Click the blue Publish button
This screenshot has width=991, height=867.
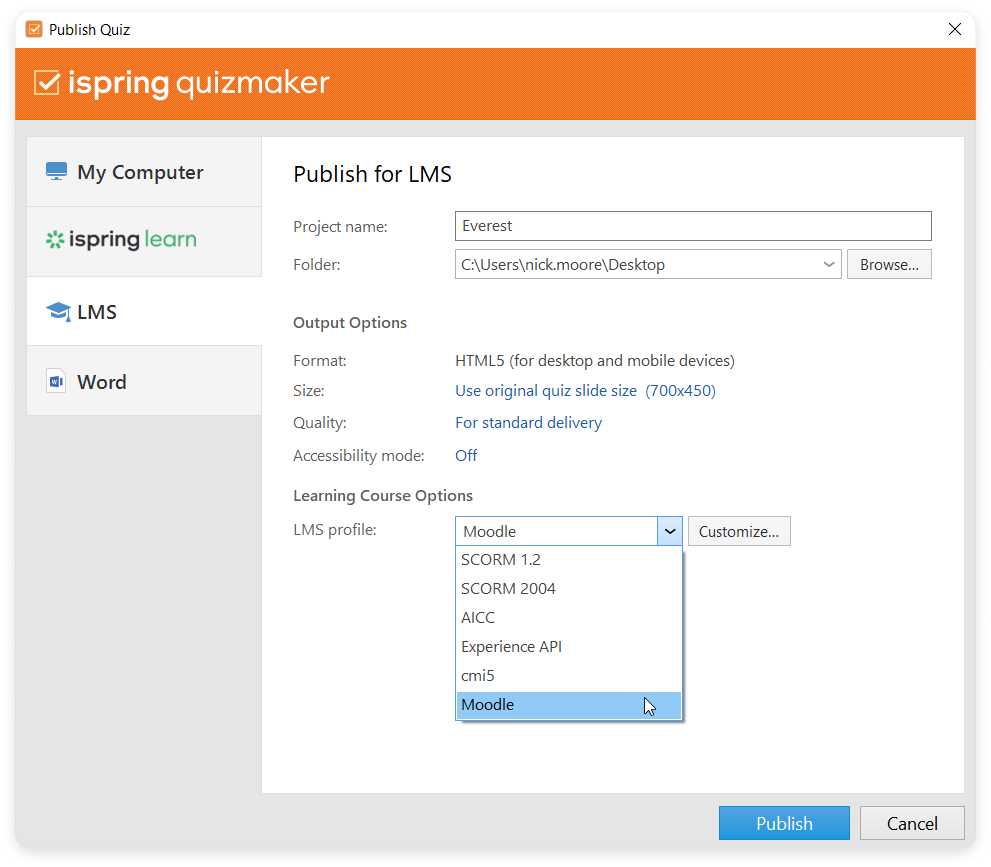pos(784,823)
